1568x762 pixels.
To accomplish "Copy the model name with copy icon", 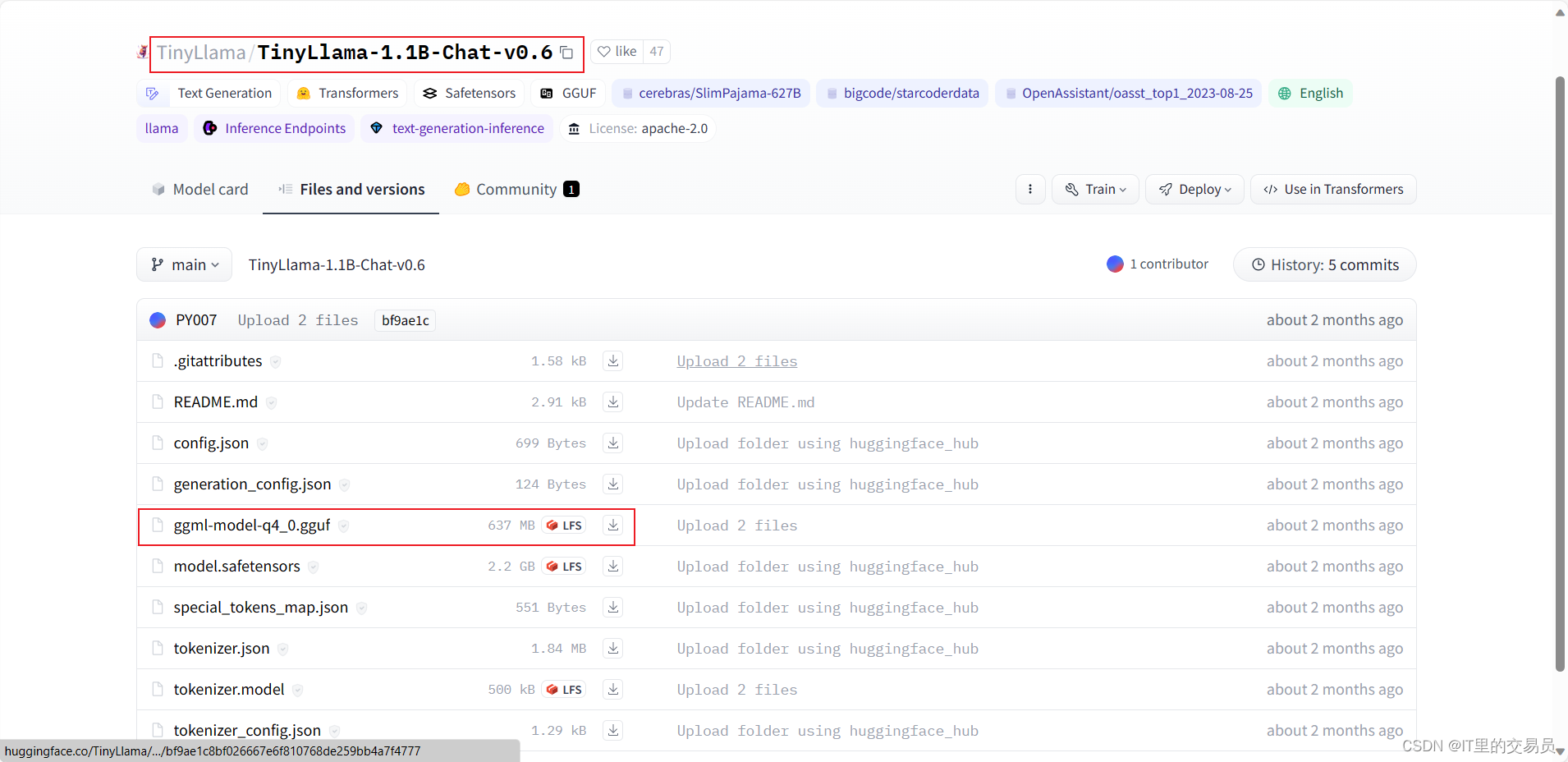I will pos(566,53).
